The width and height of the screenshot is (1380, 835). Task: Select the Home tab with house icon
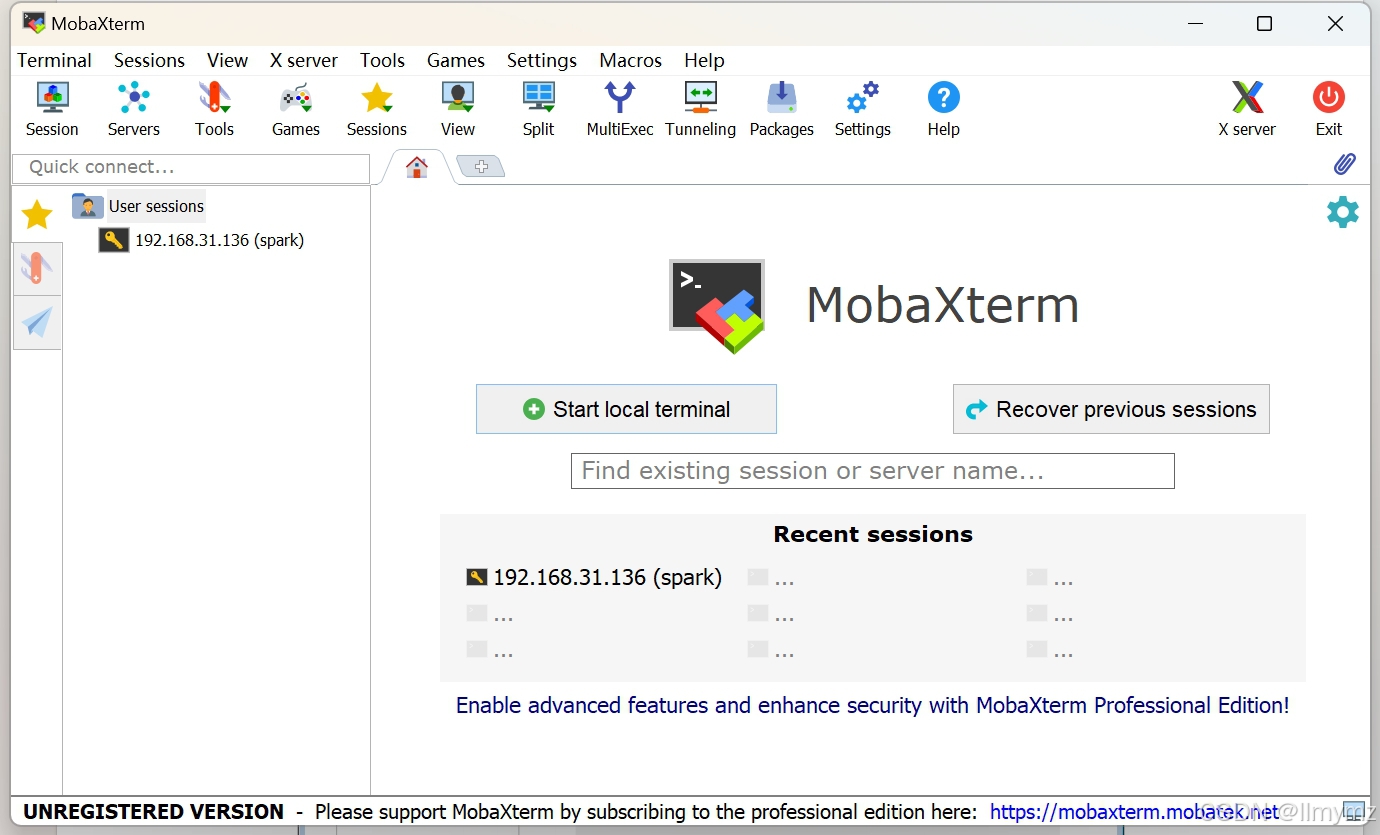tap(417, 167)
